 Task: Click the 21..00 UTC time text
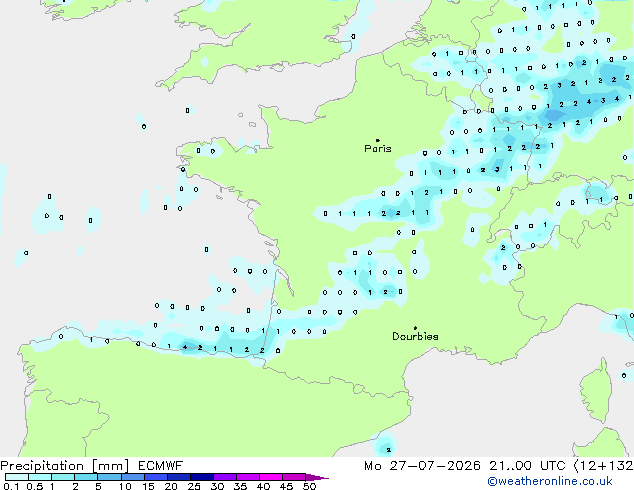527,466
